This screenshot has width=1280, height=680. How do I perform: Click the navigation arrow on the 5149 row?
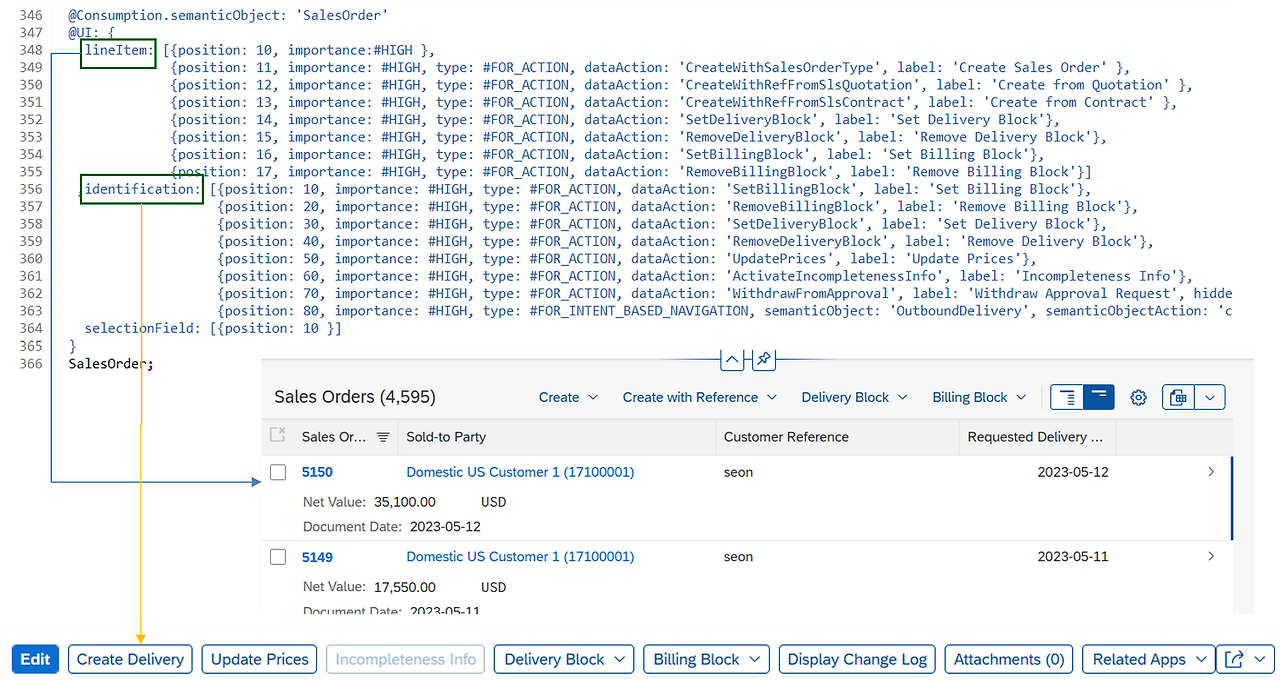pyautogui.click(x=1210, y=556)
